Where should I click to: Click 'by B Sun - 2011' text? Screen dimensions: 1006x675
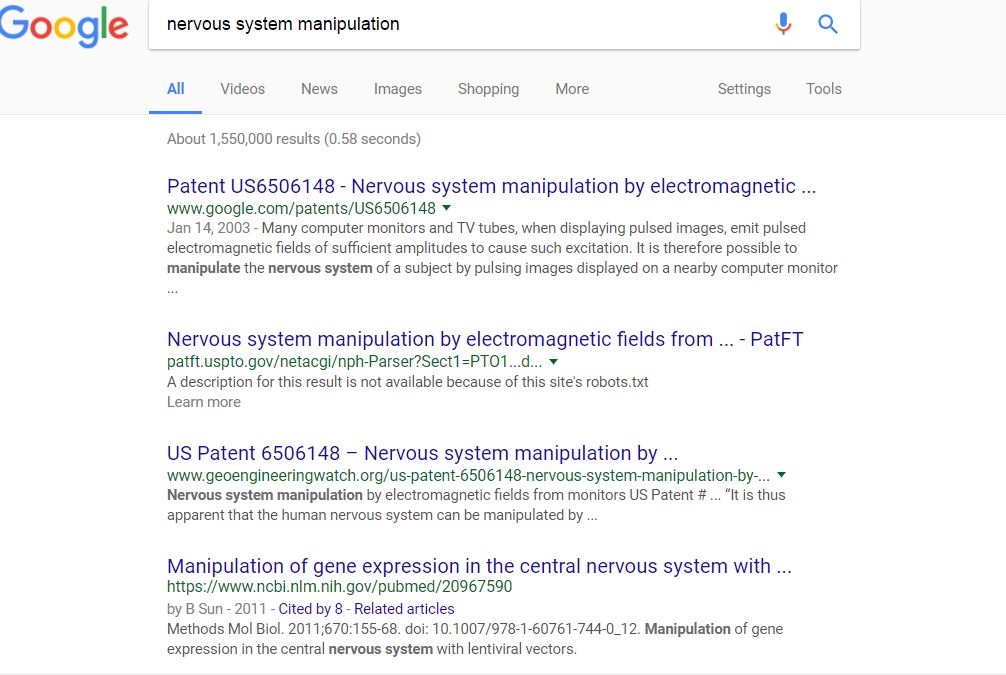[216, 609]
